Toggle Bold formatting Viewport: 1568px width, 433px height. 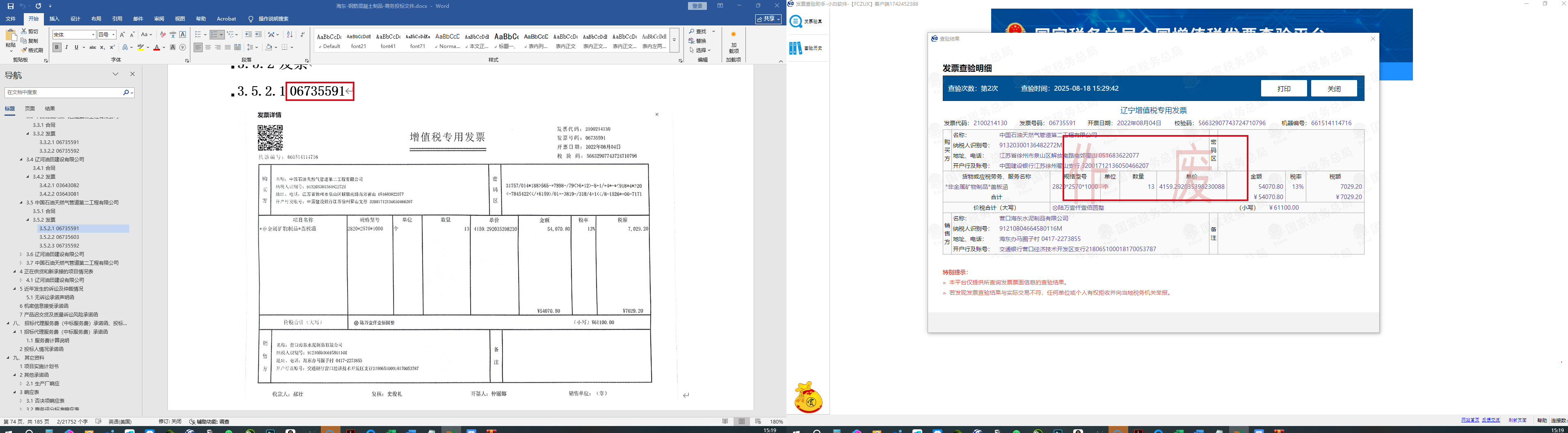[57, 48]
